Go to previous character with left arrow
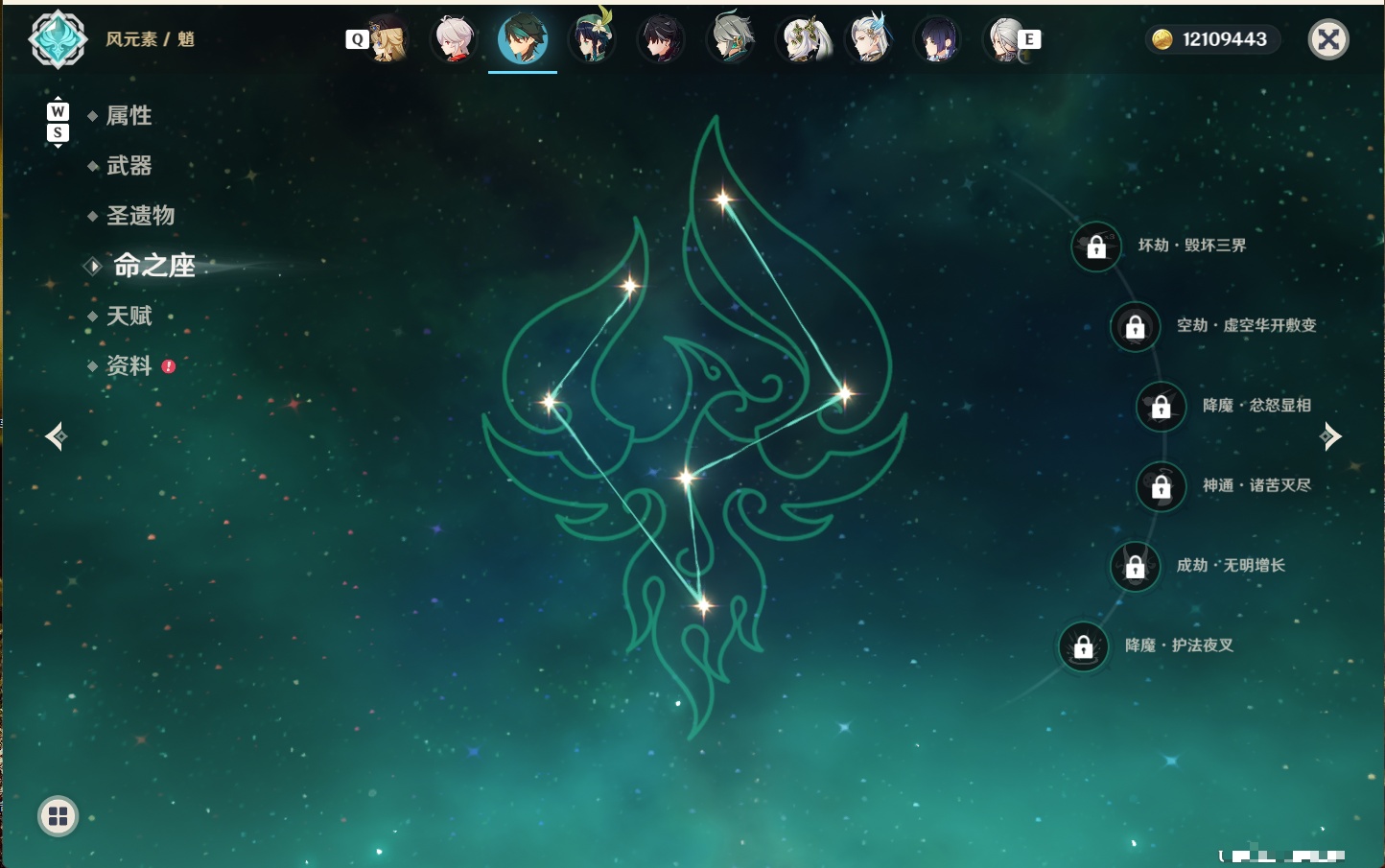 point(56,436)
